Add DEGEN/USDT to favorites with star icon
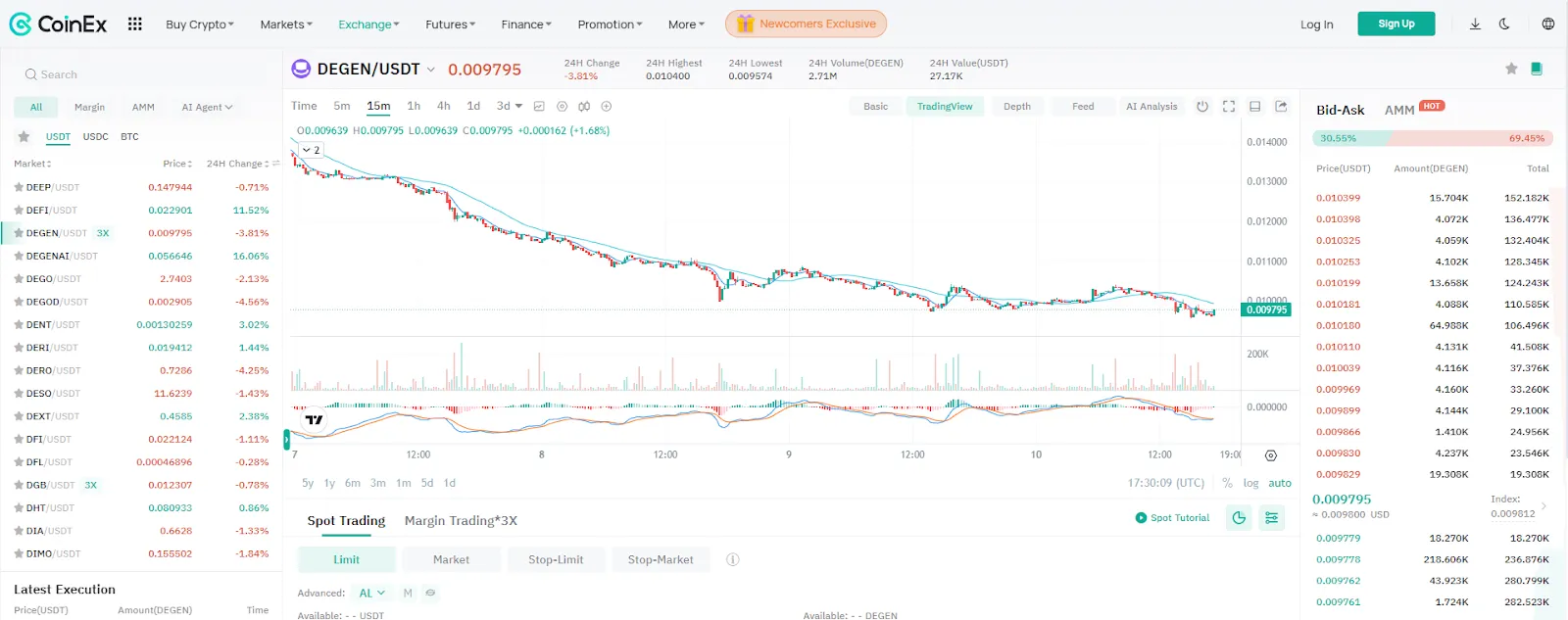Image resolution: width=1568 pixels, height=620 pixels. tap(1511, 69)
